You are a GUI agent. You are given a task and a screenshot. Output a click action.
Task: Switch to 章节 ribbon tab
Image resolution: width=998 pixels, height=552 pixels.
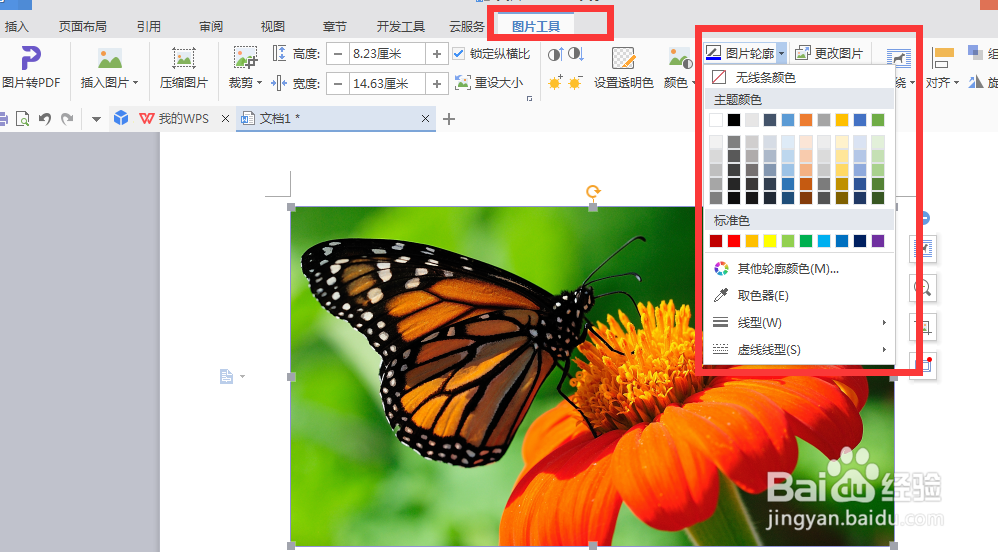[x=335, y=26]
